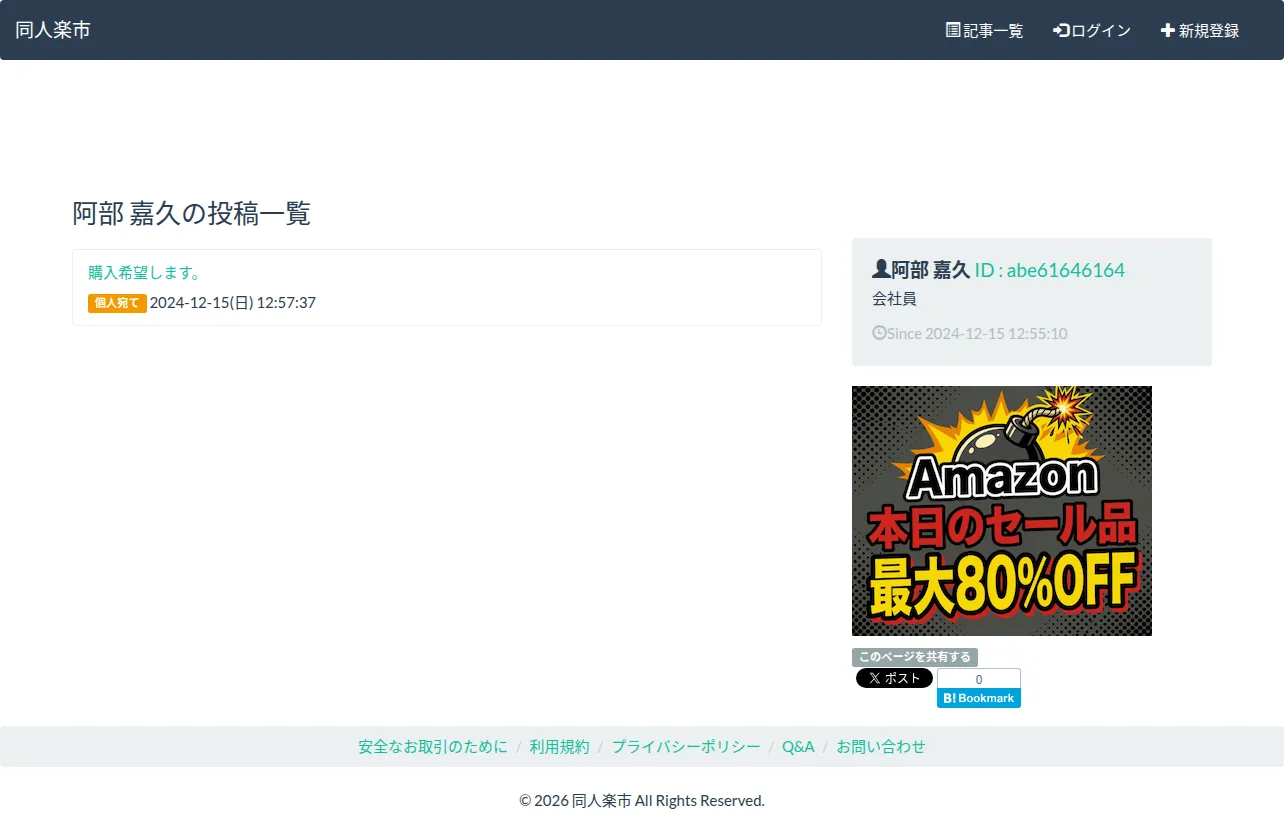Open the Q&A footer link
This screenshot has width=1284, height=813.
coord(798,747)
